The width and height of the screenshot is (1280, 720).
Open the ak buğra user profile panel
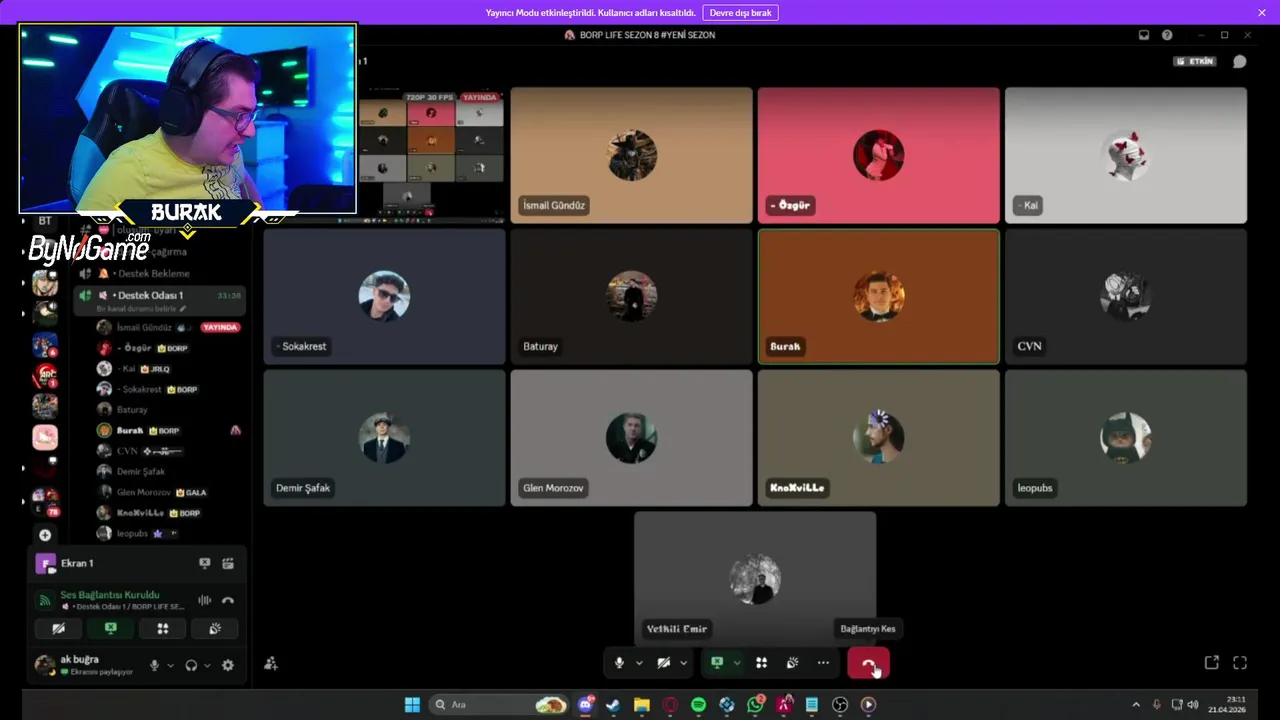click(85, 665)
